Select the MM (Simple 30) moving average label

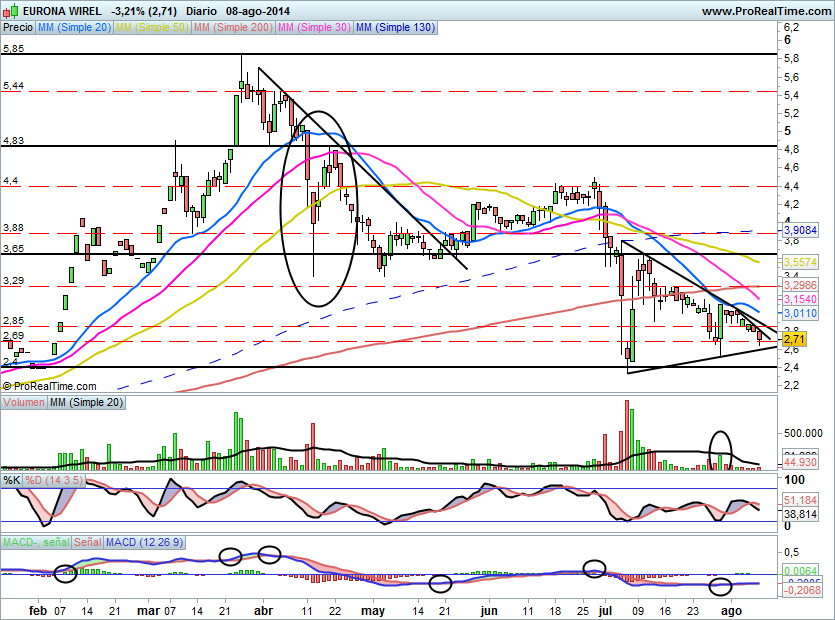[314, 27]
